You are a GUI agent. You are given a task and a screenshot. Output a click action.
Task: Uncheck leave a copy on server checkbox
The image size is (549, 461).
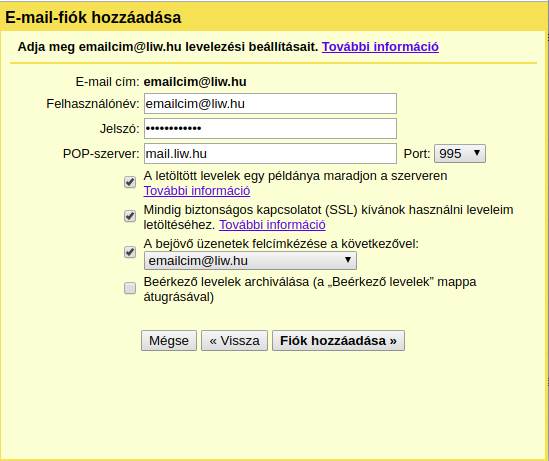click(130, 182)
